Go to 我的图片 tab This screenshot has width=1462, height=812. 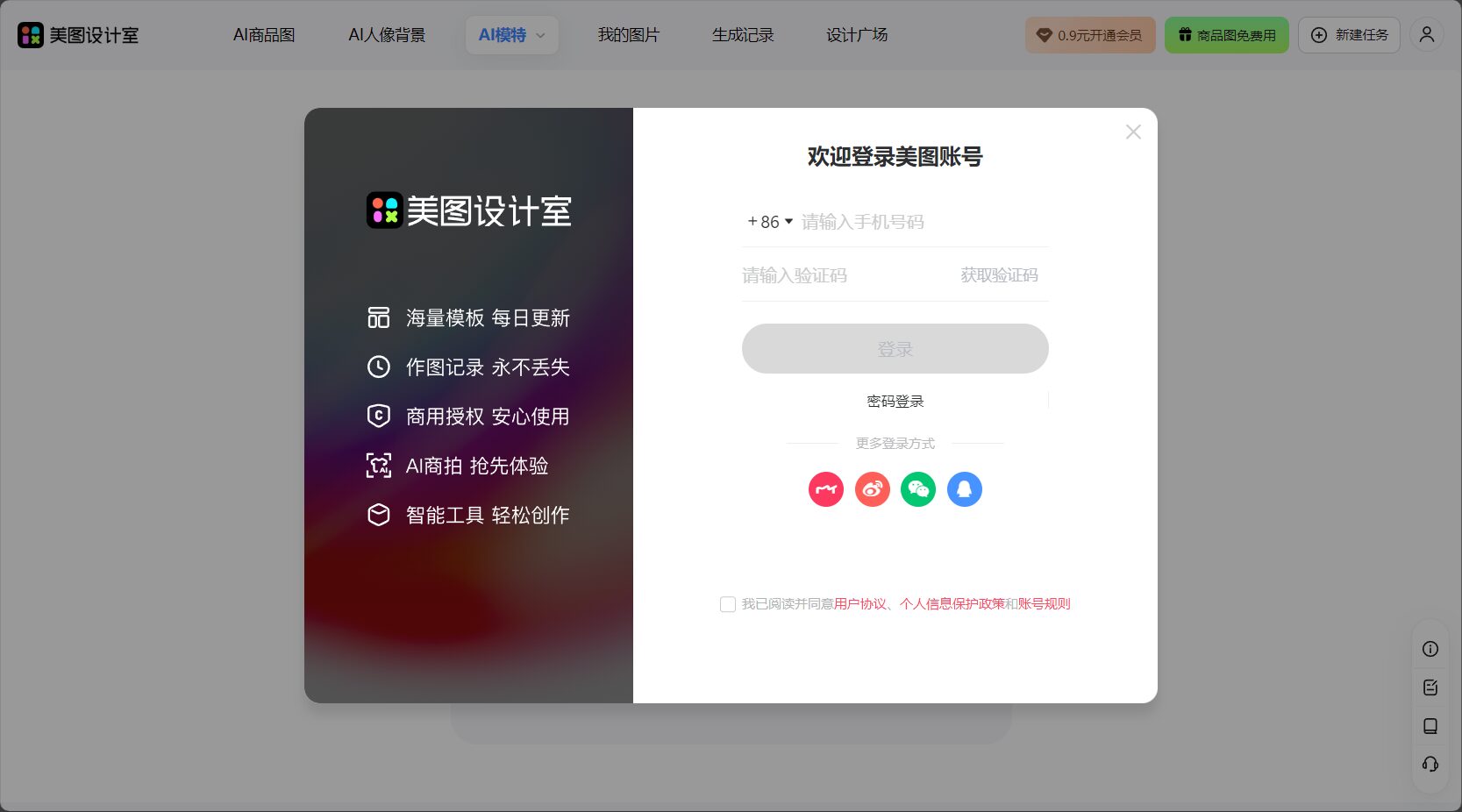[x=629, y=35]
